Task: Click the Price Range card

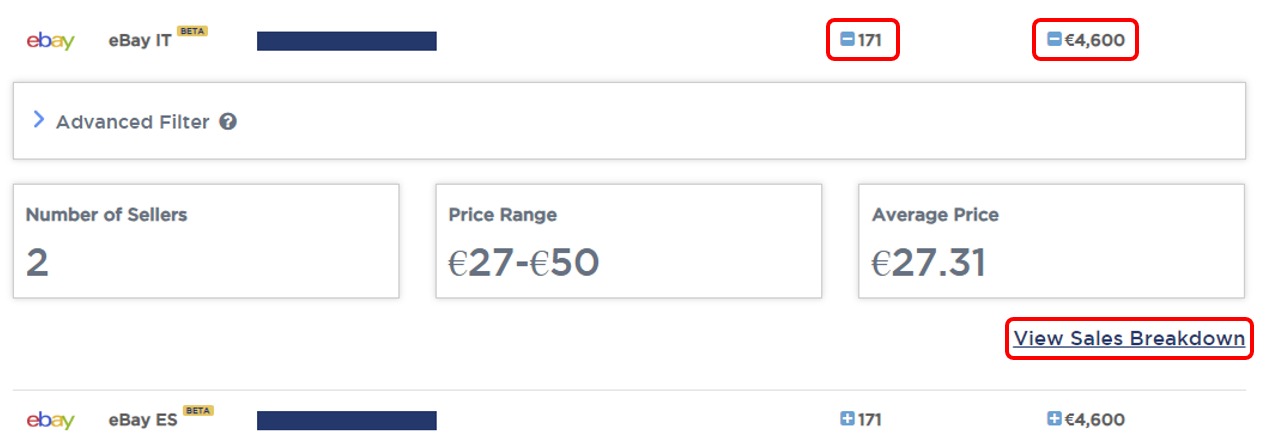Action: pyautogui.click(x=628, y=240)
